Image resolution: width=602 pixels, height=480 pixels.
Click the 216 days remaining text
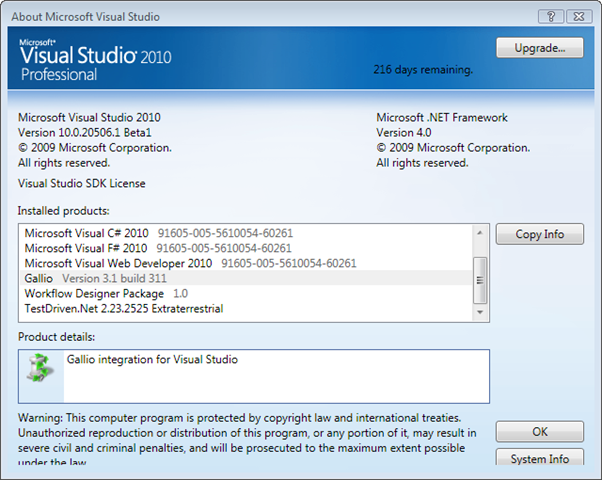pos(423,70)
